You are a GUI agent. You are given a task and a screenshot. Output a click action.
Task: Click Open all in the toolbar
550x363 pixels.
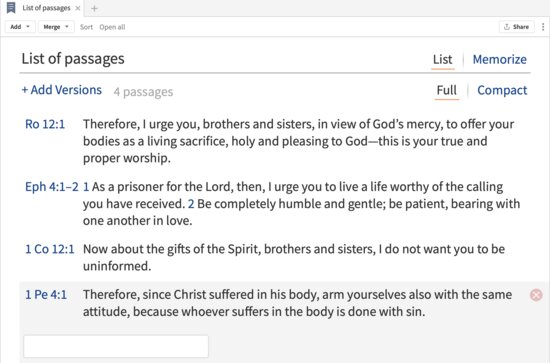coord(112,27)
